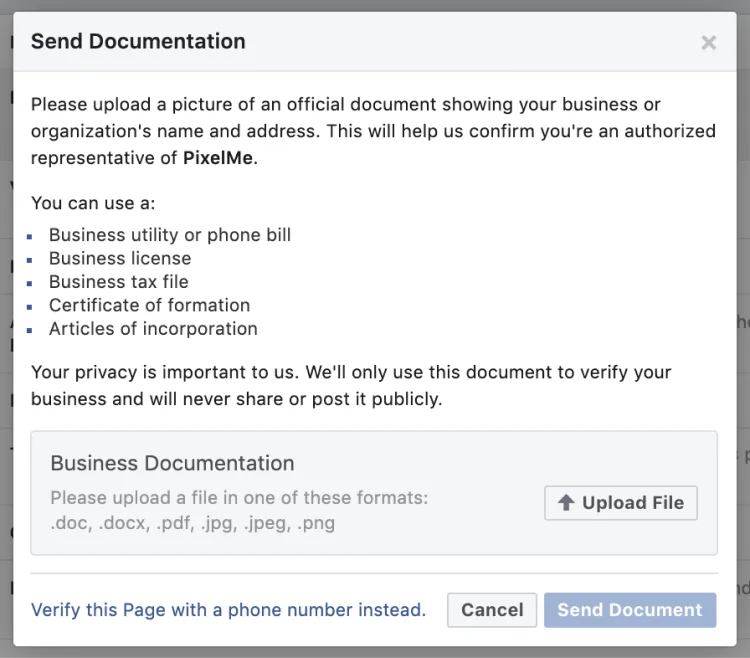
Task: Click 'Articles of incorporation' list item
Action: click(153, 329)
